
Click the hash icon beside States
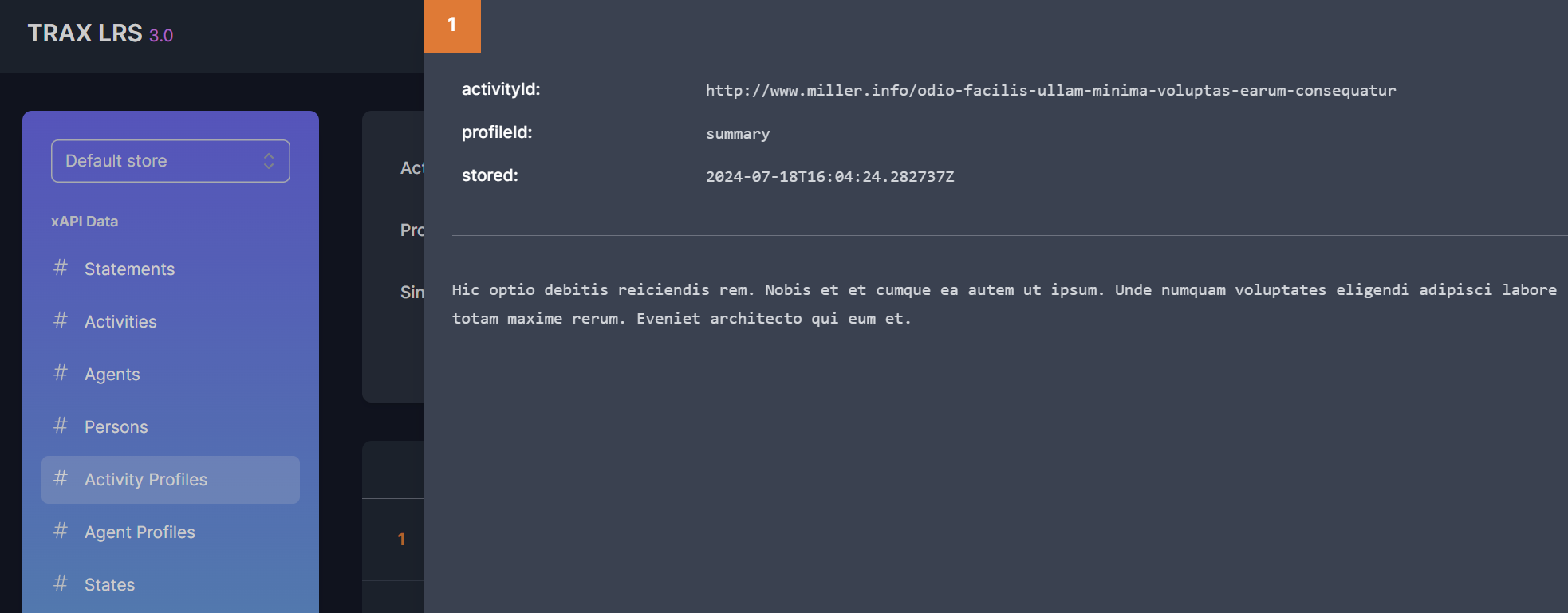[x=61, y=584]
